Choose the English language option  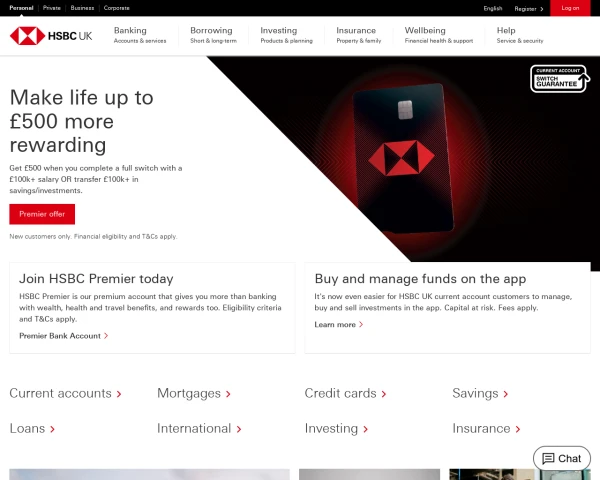pyautogui.click(x=493, y=8)
